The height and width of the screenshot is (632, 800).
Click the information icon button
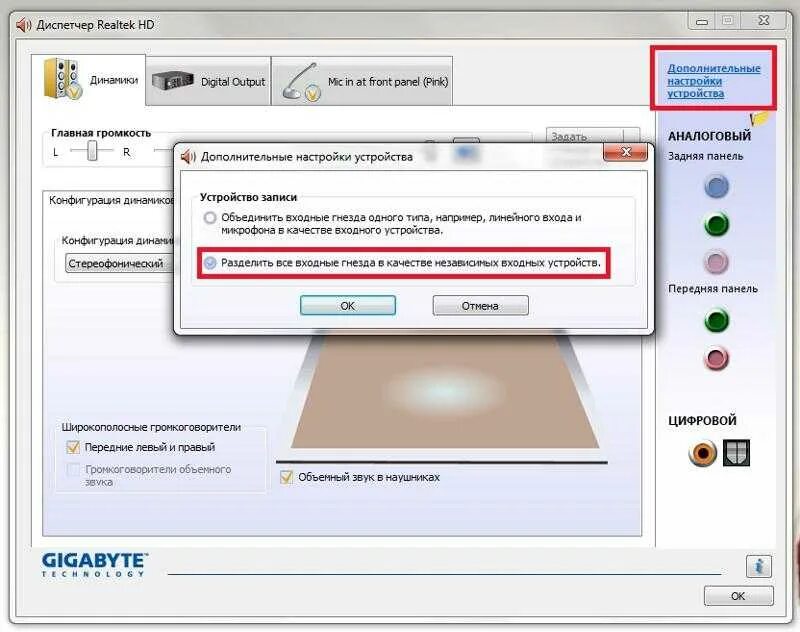[759, 566]
